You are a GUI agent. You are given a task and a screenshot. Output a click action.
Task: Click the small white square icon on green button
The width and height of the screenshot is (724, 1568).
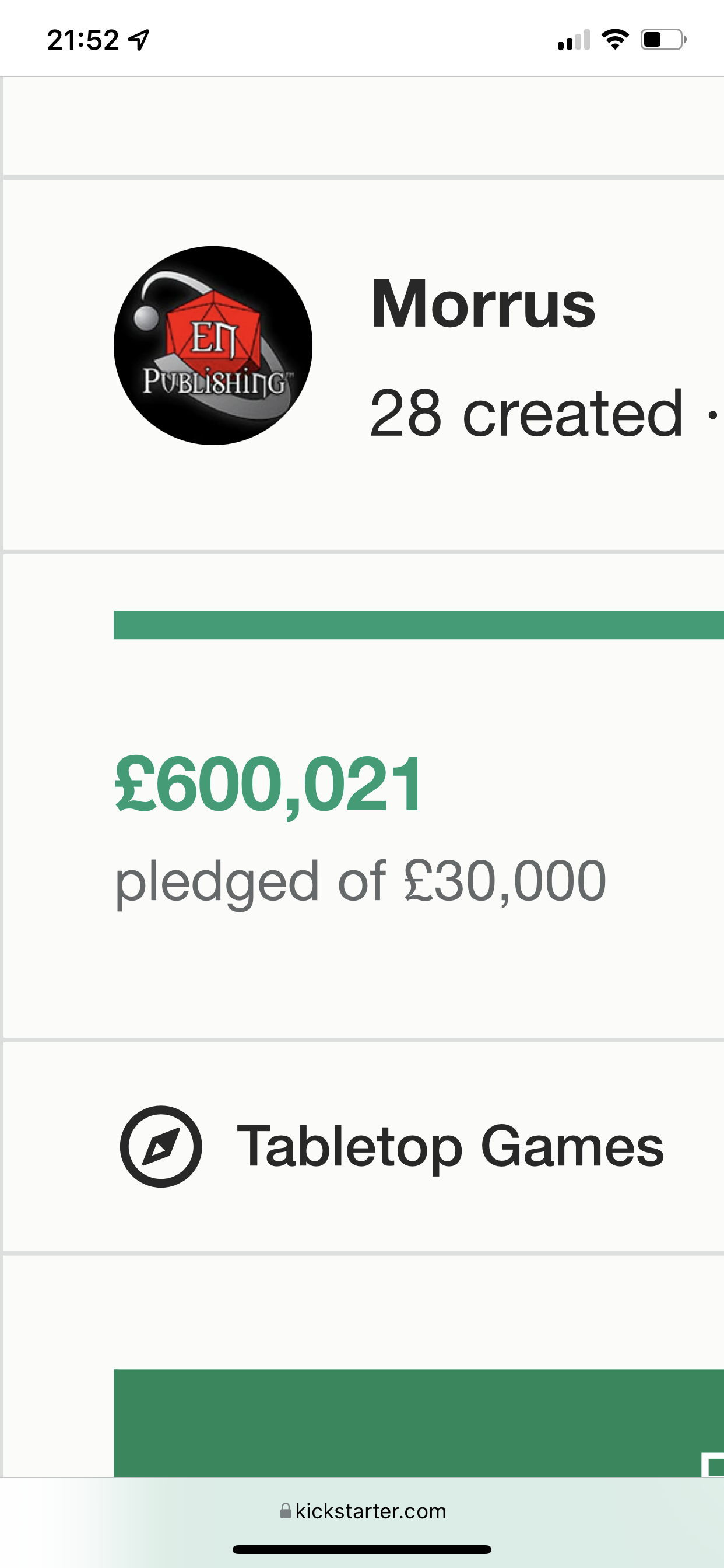[712, 1465]
